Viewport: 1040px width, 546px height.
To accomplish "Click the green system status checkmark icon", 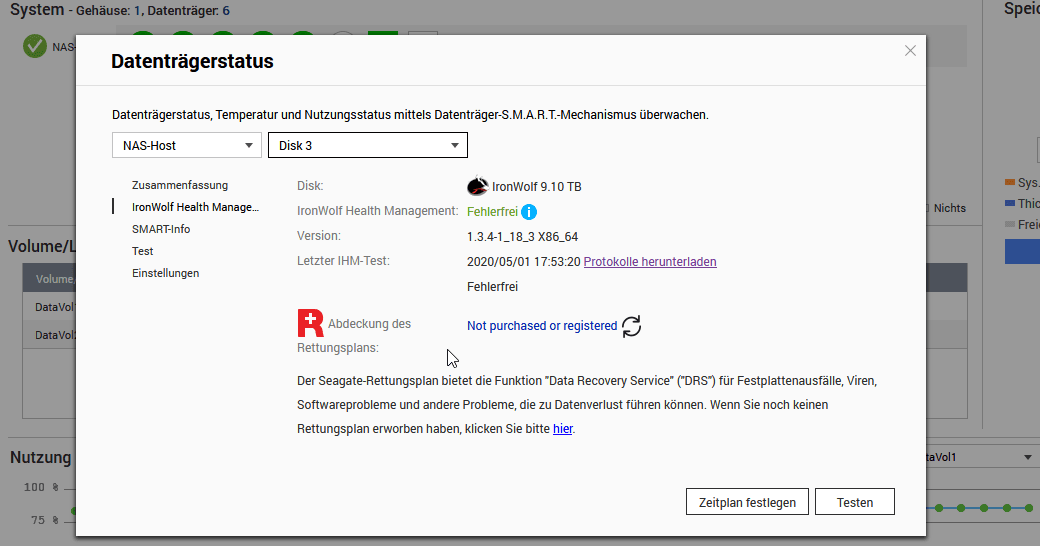I will [x=35, y=46].
